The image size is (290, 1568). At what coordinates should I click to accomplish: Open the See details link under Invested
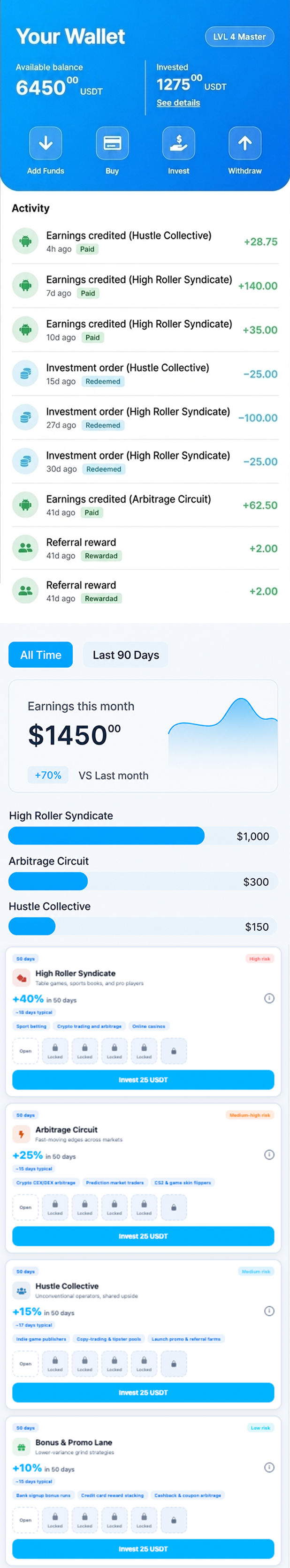(178, 103)
